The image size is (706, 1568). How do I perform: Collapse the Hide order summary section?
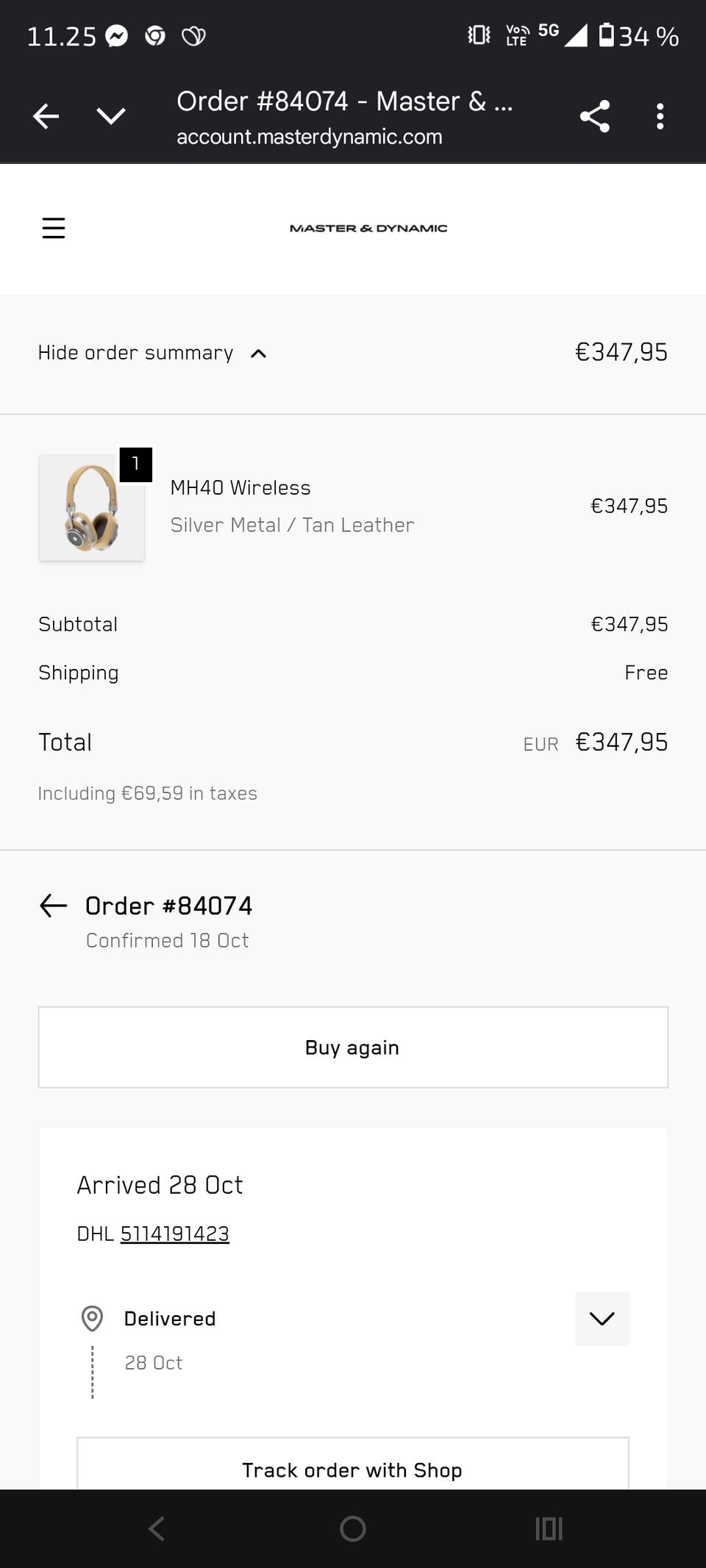152,353
